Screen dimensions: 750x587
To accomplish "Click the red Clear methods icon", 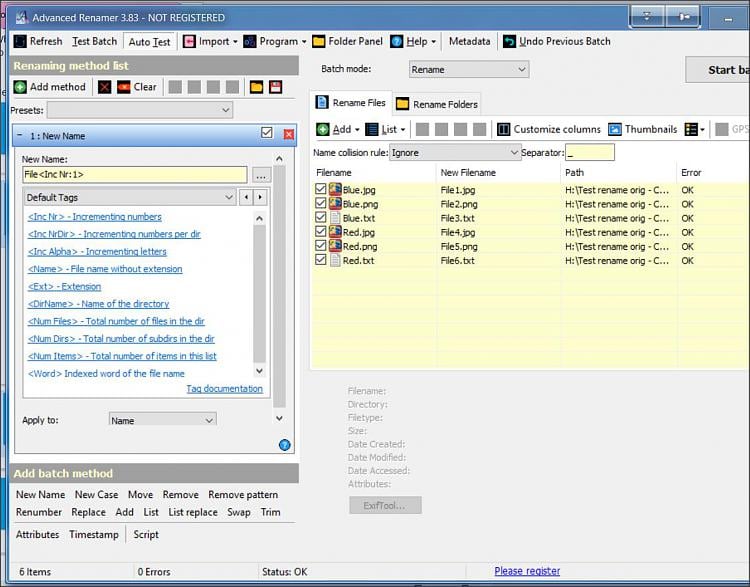I will [x=124, y=87].
